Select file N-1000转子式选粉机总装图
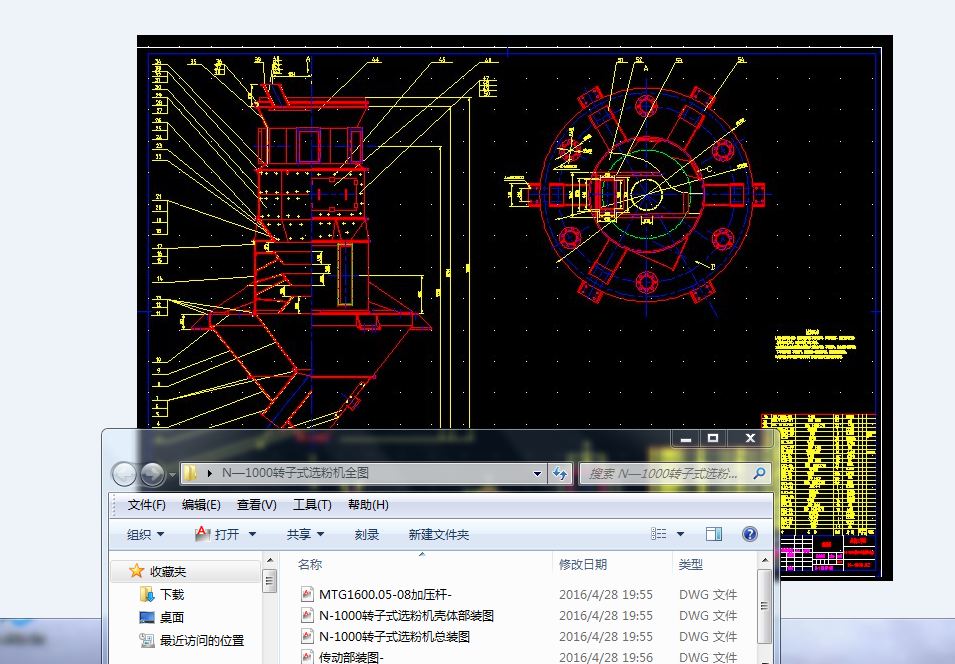This screenshot has height=664, width=955. click(x=394, y=636)
